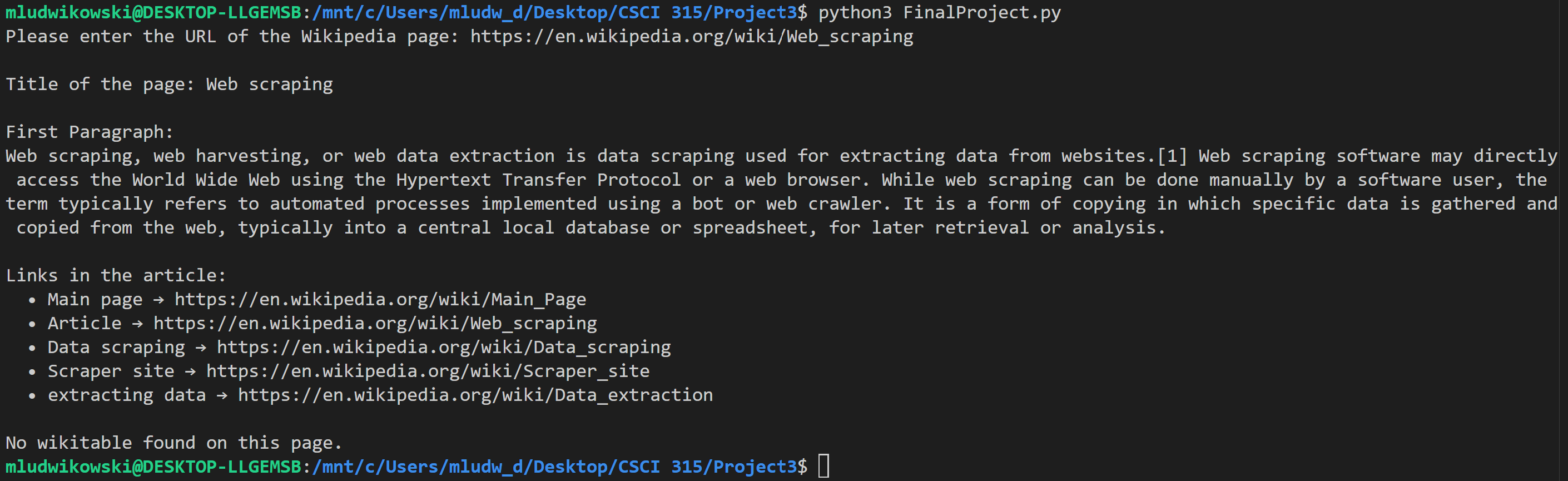Click the 'Scraper site' link label

pyautogui.click(x=111, y=371)
